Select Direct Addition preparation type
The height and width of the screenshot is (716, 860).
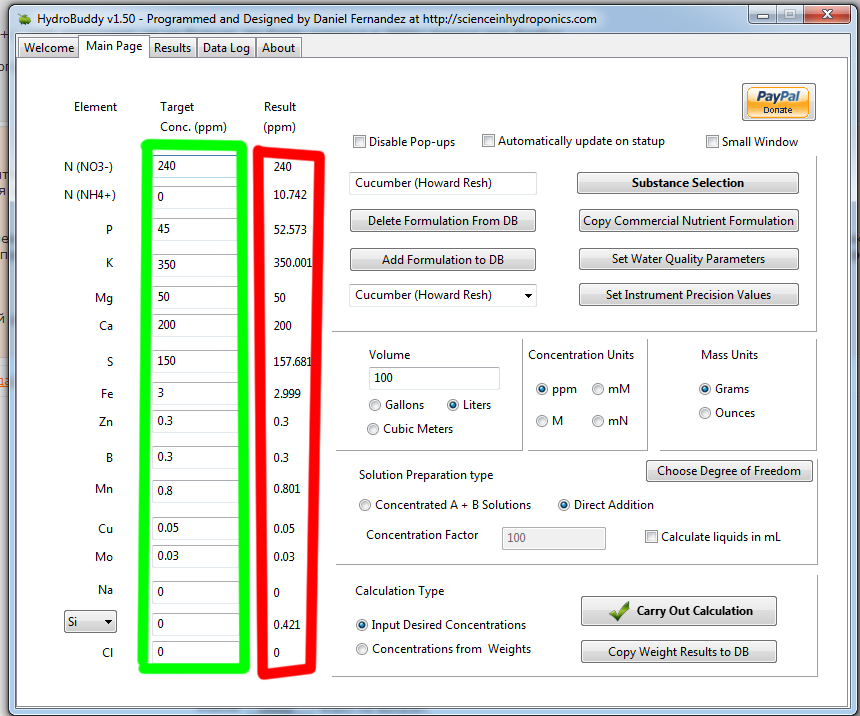564,505
